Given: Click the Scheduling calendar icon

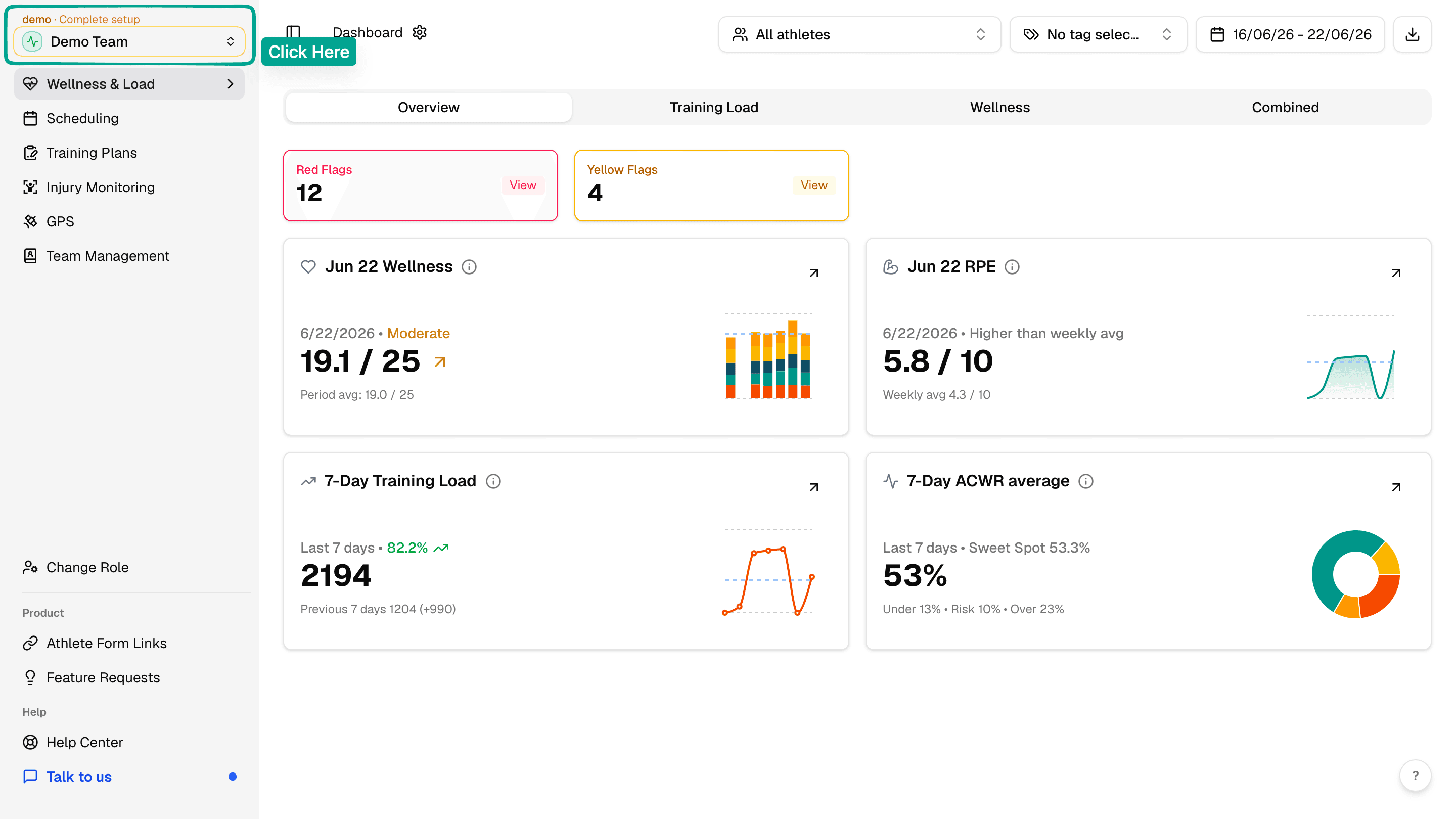Looking at the screenshot, I should pos(30,119).
